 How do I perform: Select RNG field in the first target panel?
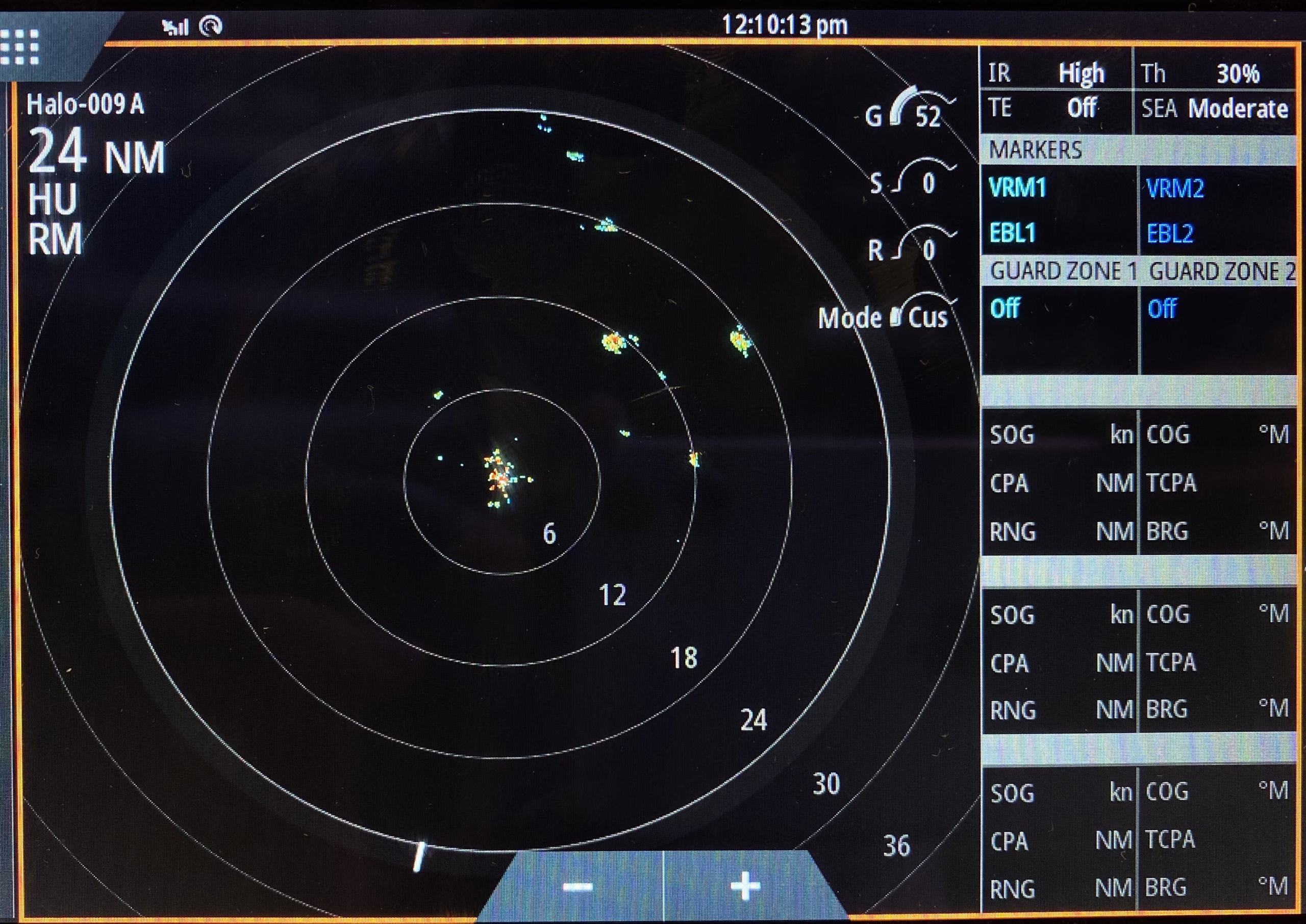coord(1061,531)
